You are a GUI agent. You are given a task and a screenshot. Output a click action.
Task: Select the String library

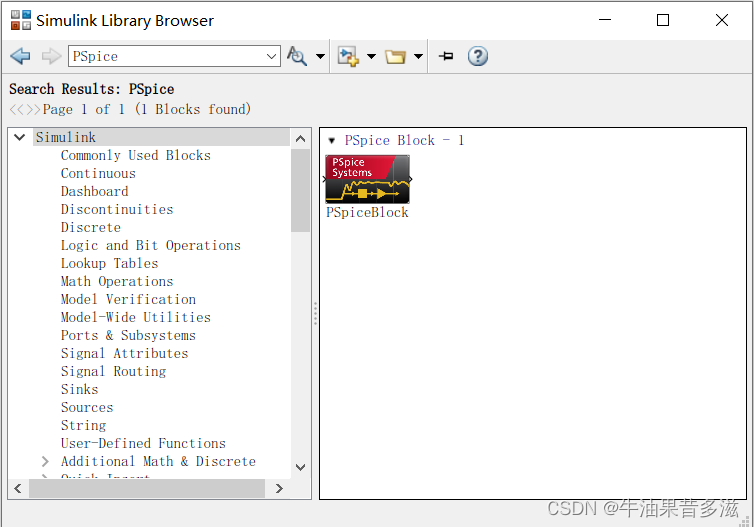tap(83, 425)
